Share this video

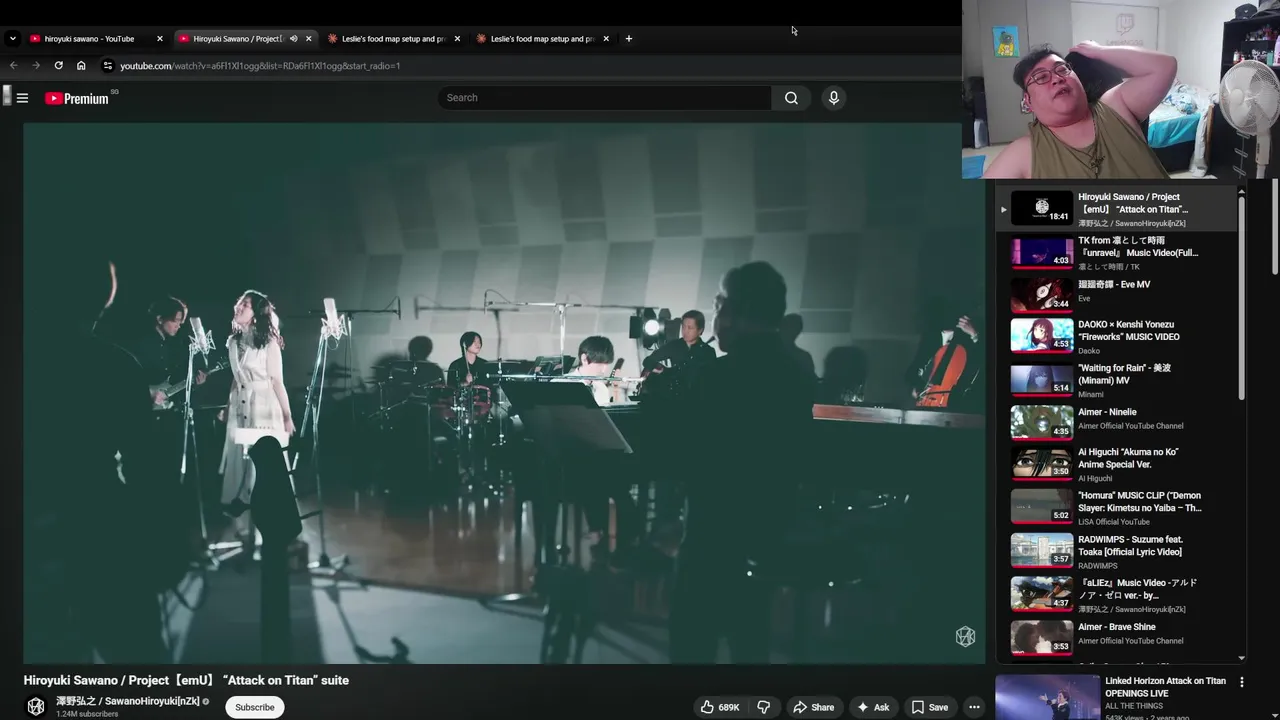click(813, 707)
